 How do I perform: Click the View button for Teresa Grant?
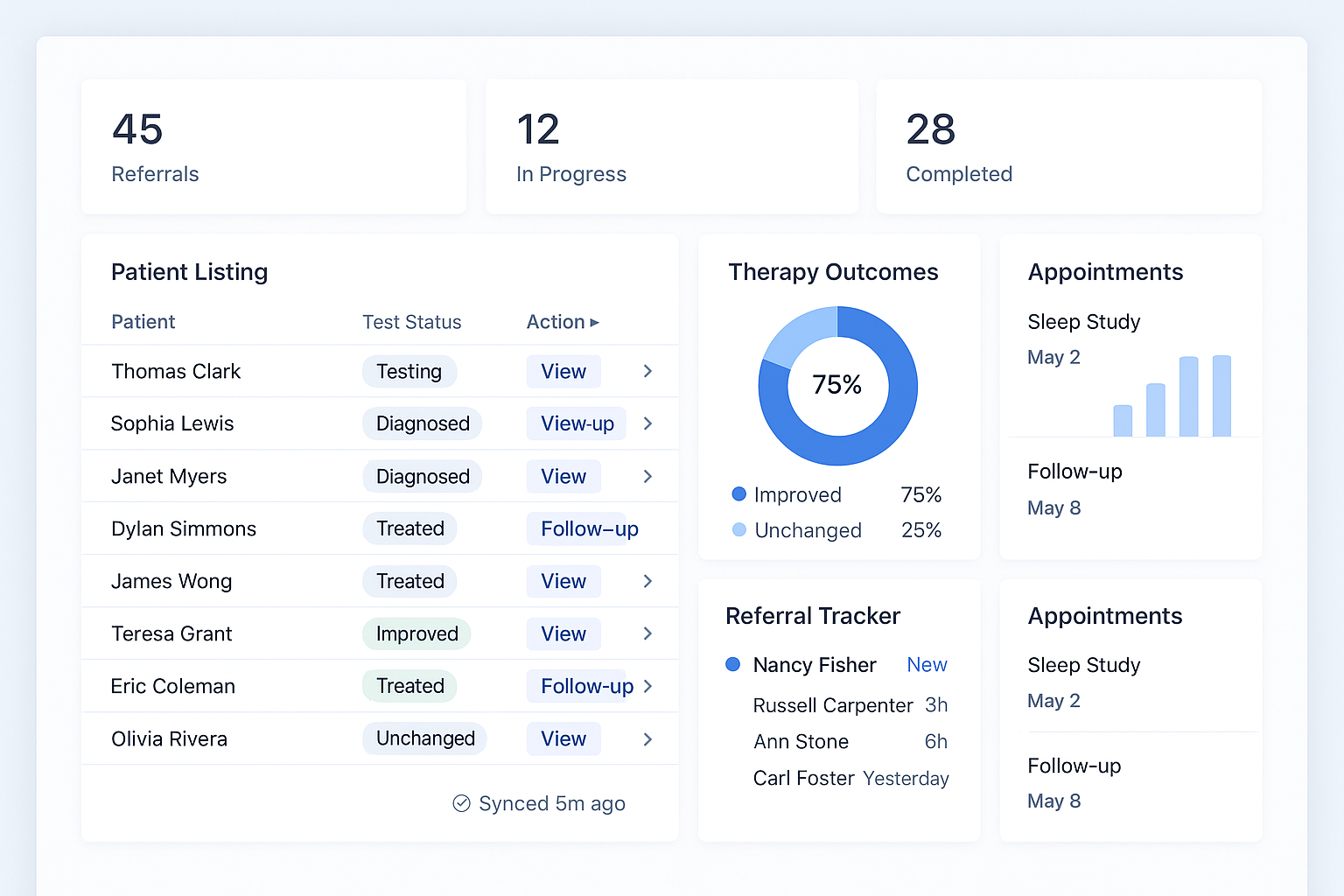click(x=563, y=633)
